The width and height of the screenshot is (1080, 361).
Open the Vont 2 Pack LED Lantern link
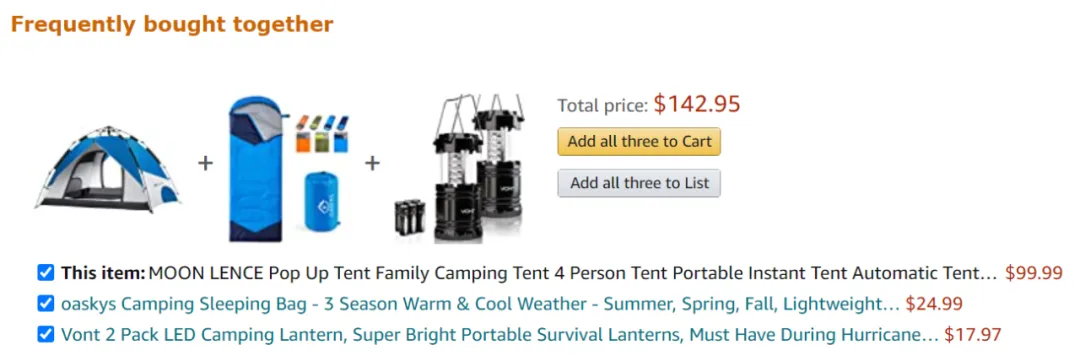[x=500, y=335]
